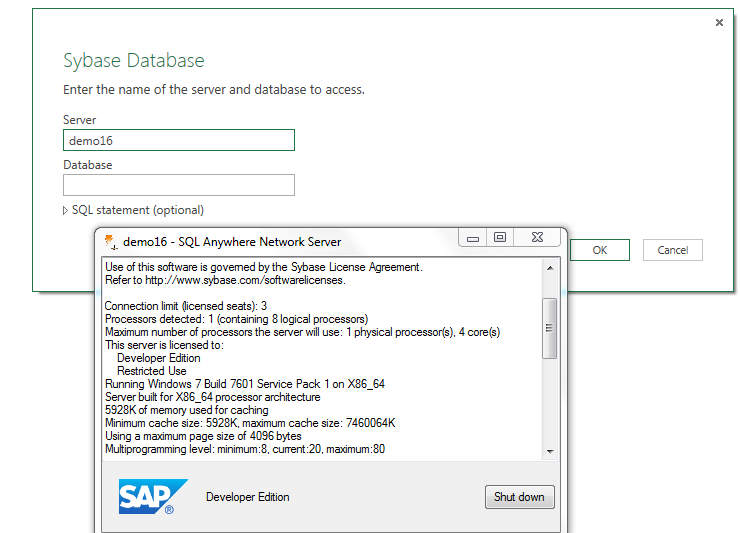740x533 pixels.
Task: Cancel the Sybase Database dialog
Action: (x=673, y=250)
